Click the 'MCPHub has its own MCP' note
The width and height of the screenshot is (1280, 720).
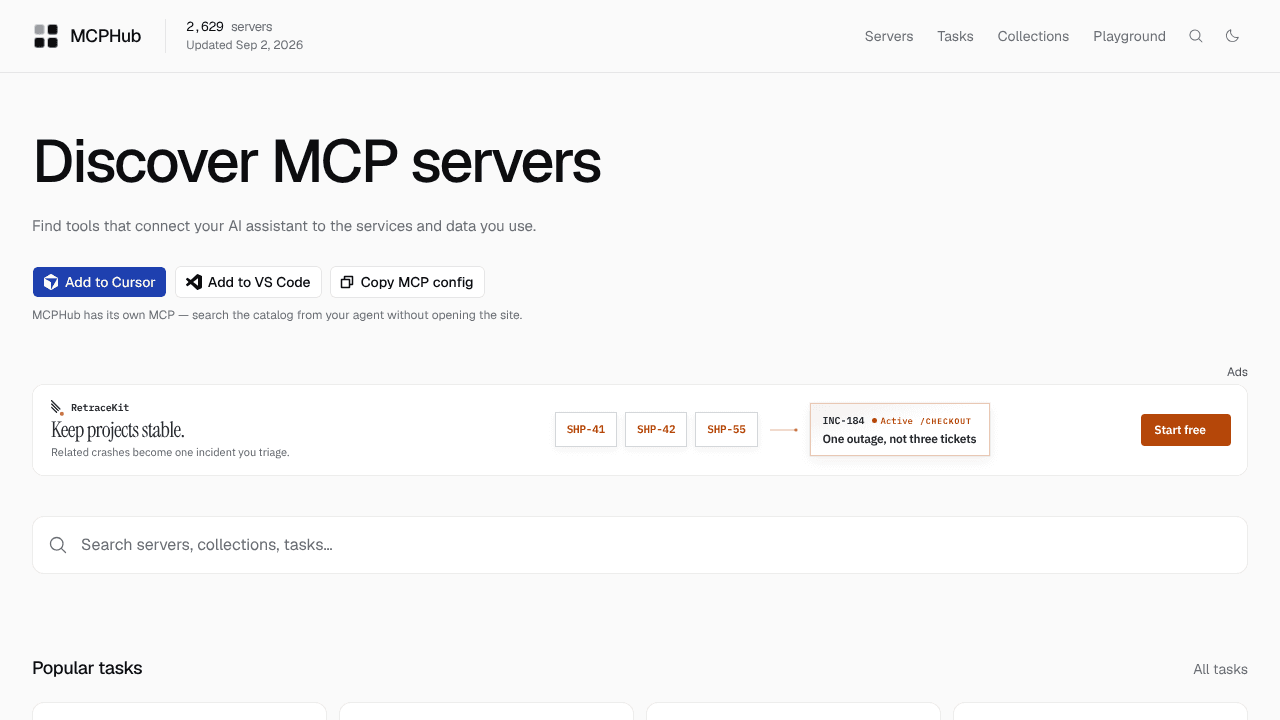[x=277, y=315]
